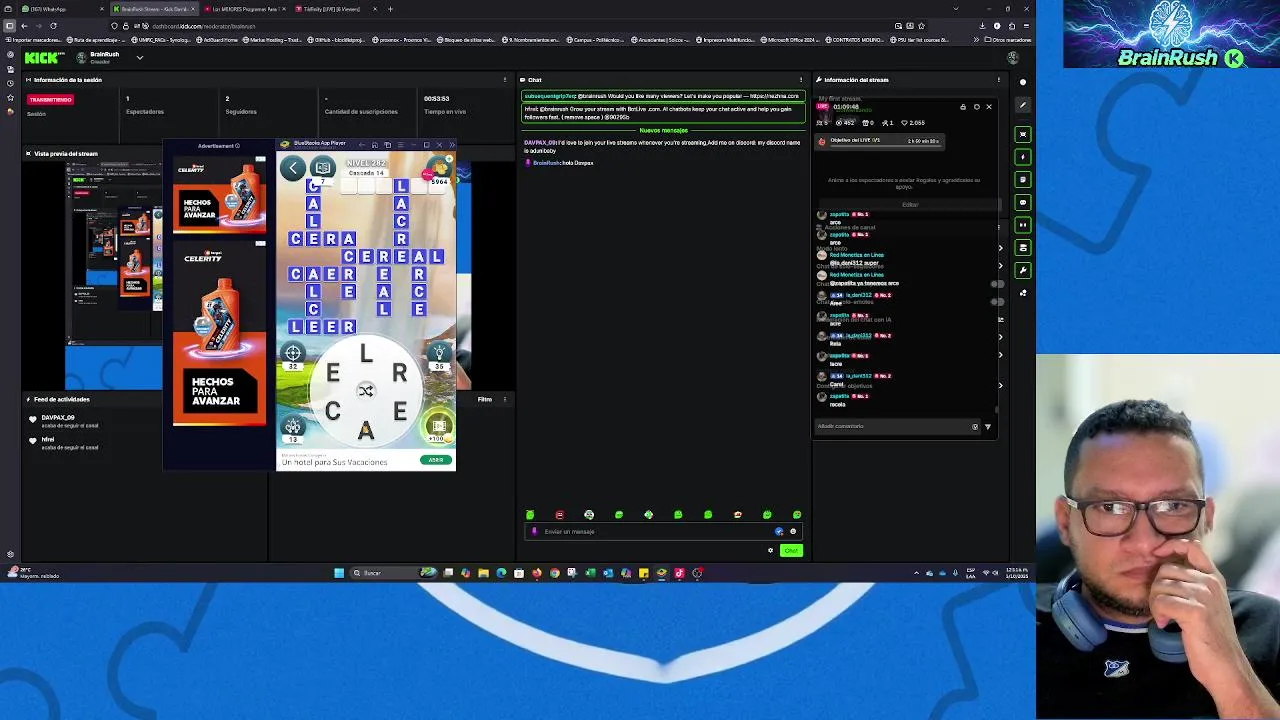Expand the BrainRush creator dropdown
The image size is (1280, 720).
tap(140, 57)
